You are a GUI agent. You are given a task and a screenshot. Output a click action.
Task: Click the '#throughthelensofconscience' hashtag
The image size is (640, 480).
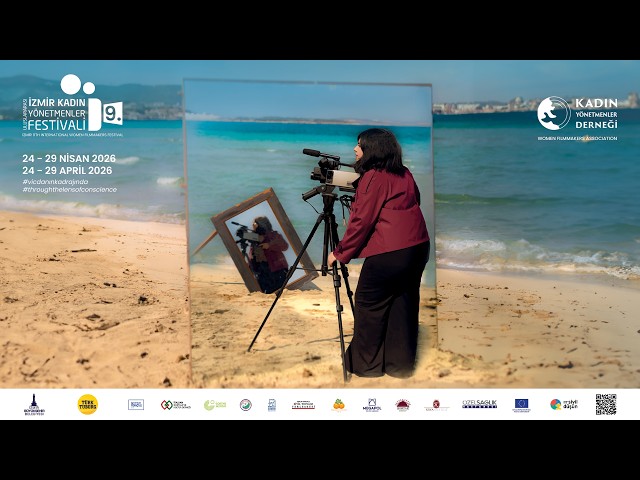[x=69, y=189]
